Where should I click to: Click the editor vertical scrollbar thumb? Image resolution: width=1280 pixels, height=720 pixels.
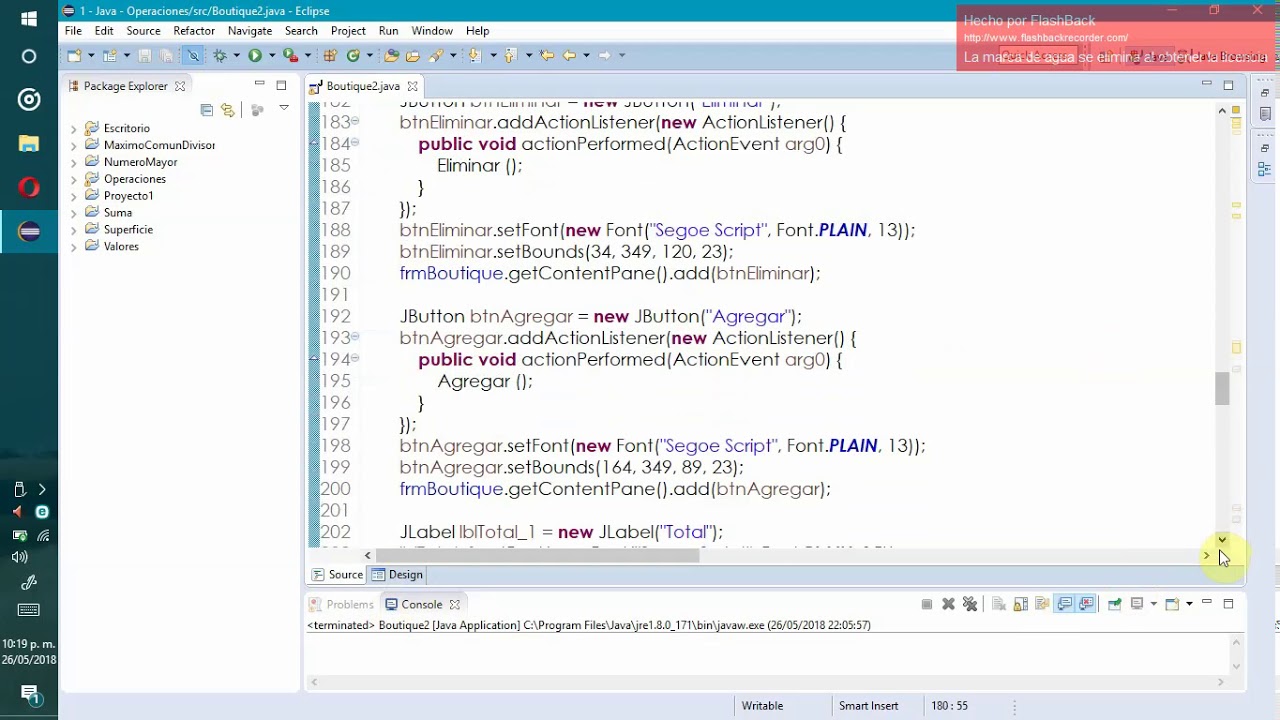click(x=1222, y=388)
